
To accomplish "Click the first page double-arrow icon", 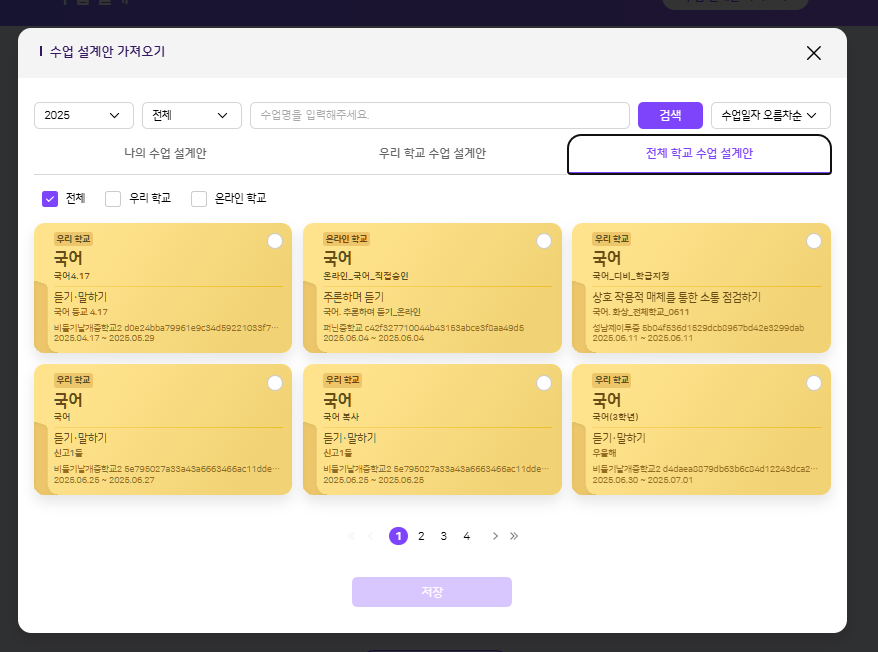I will (x=351, y=536).
